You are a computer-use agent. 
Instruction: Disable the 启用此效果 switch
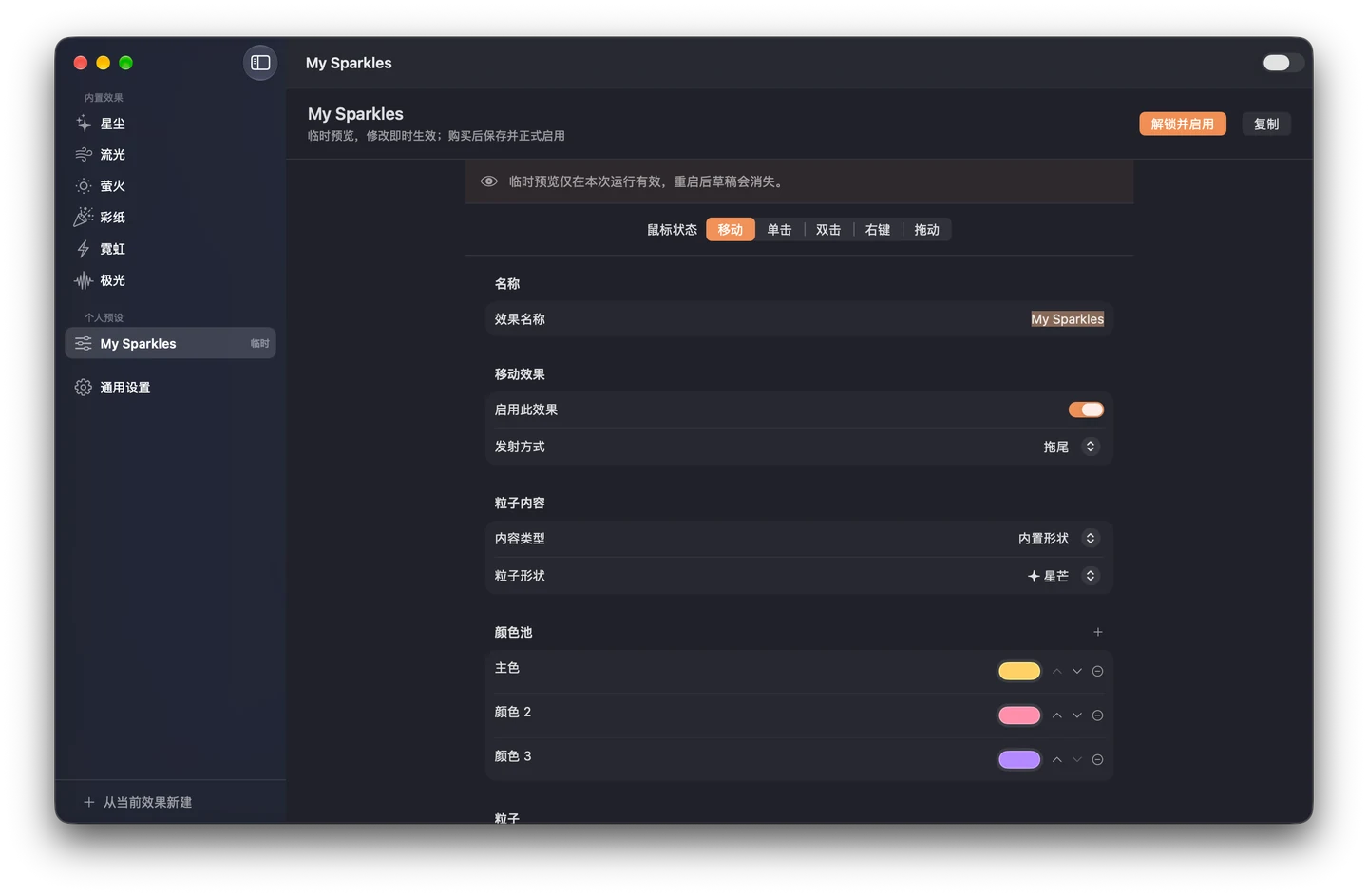point(1086,410)
